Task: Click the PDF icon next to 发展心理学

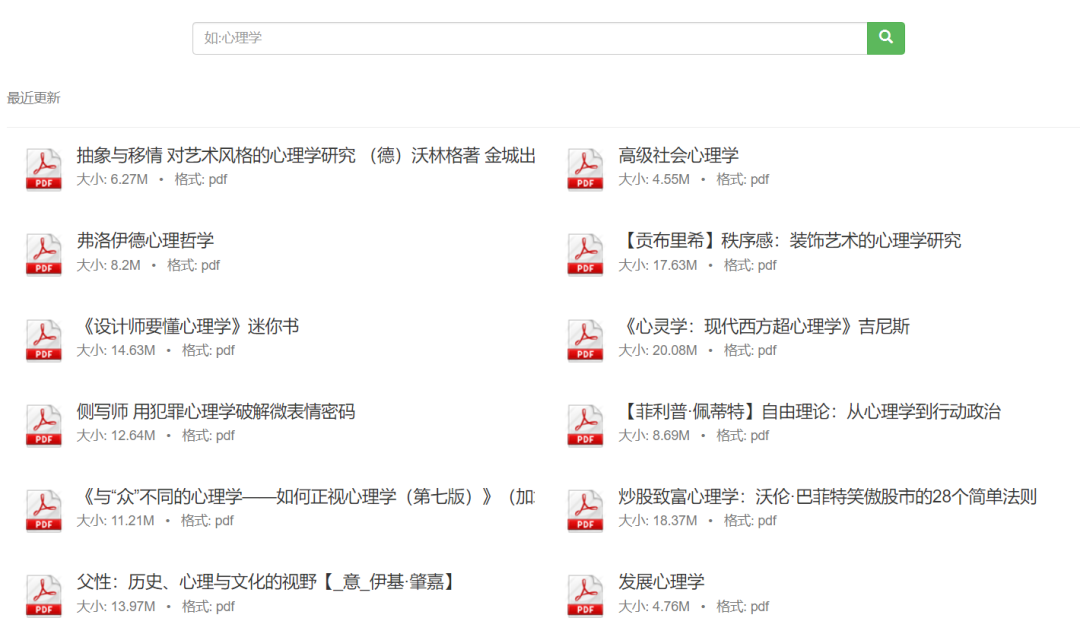Action: pos(584,593)
